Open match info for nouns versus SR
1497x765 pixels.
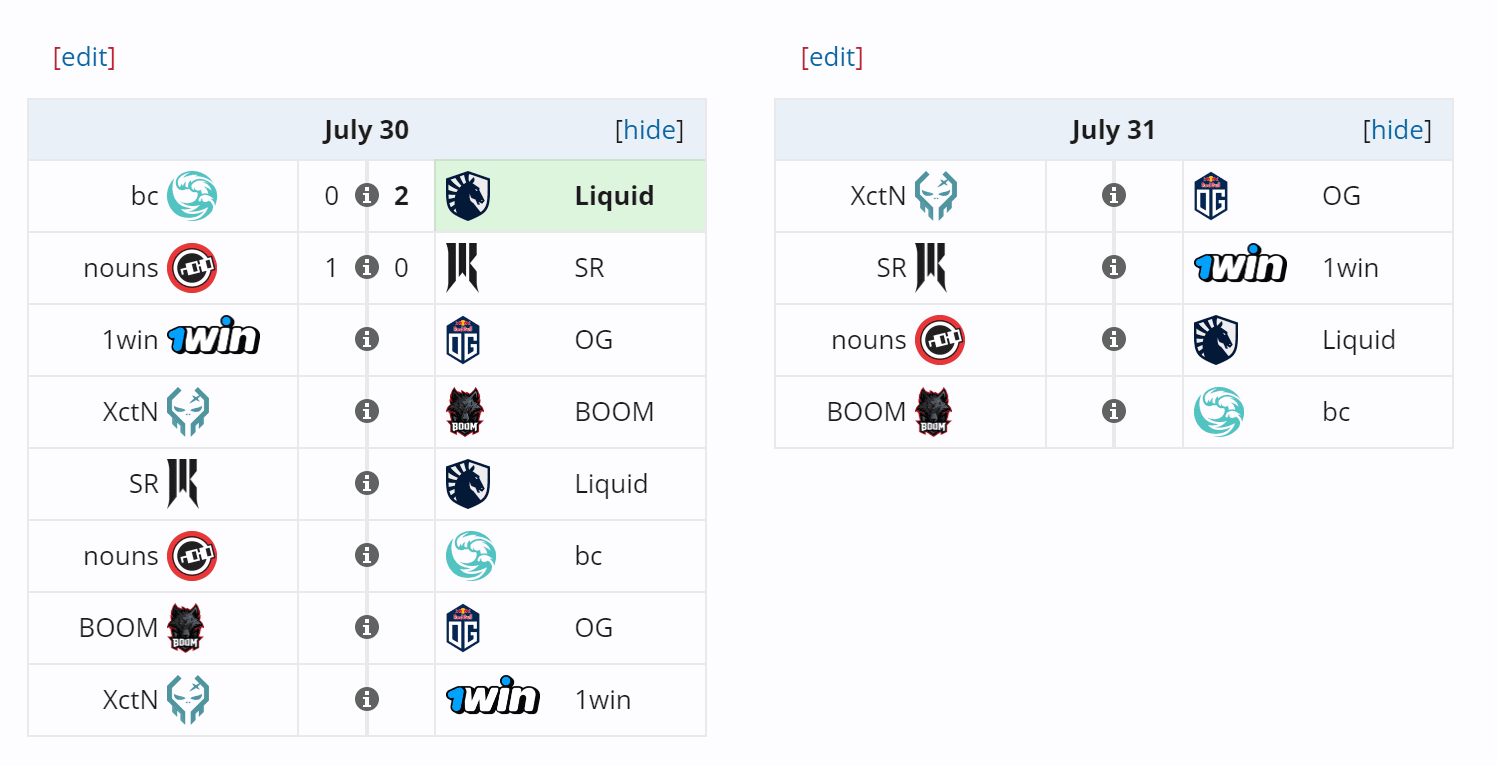click(x=367, y=268)
